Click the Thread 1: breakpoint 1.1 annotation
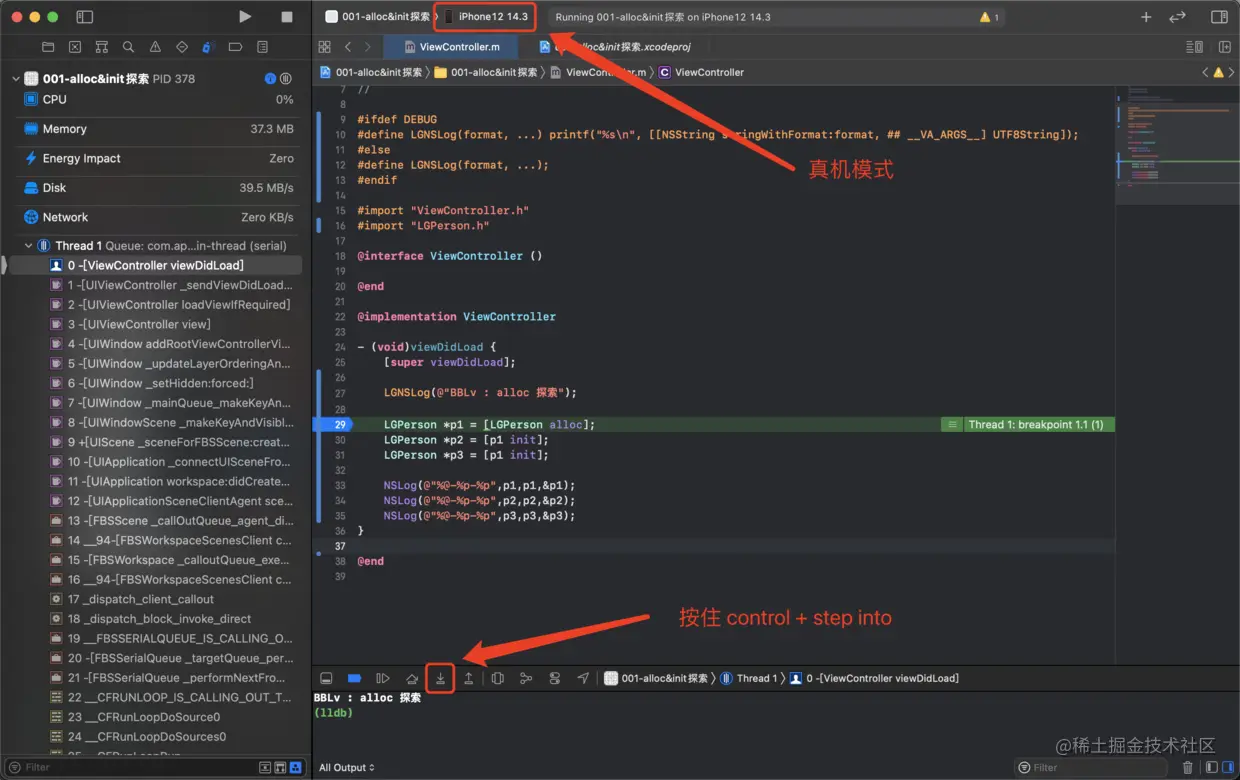This screenshot has height=780, width=1240. coord(1035,425)
